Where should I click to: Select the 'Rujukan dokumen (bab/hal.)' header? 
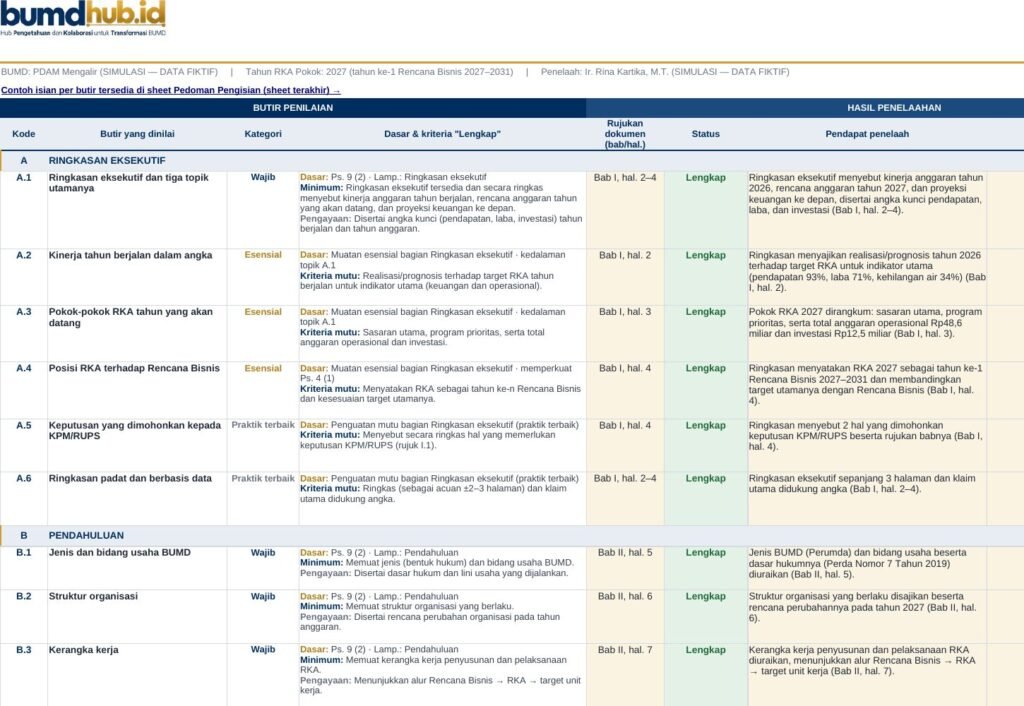point(625,134)
